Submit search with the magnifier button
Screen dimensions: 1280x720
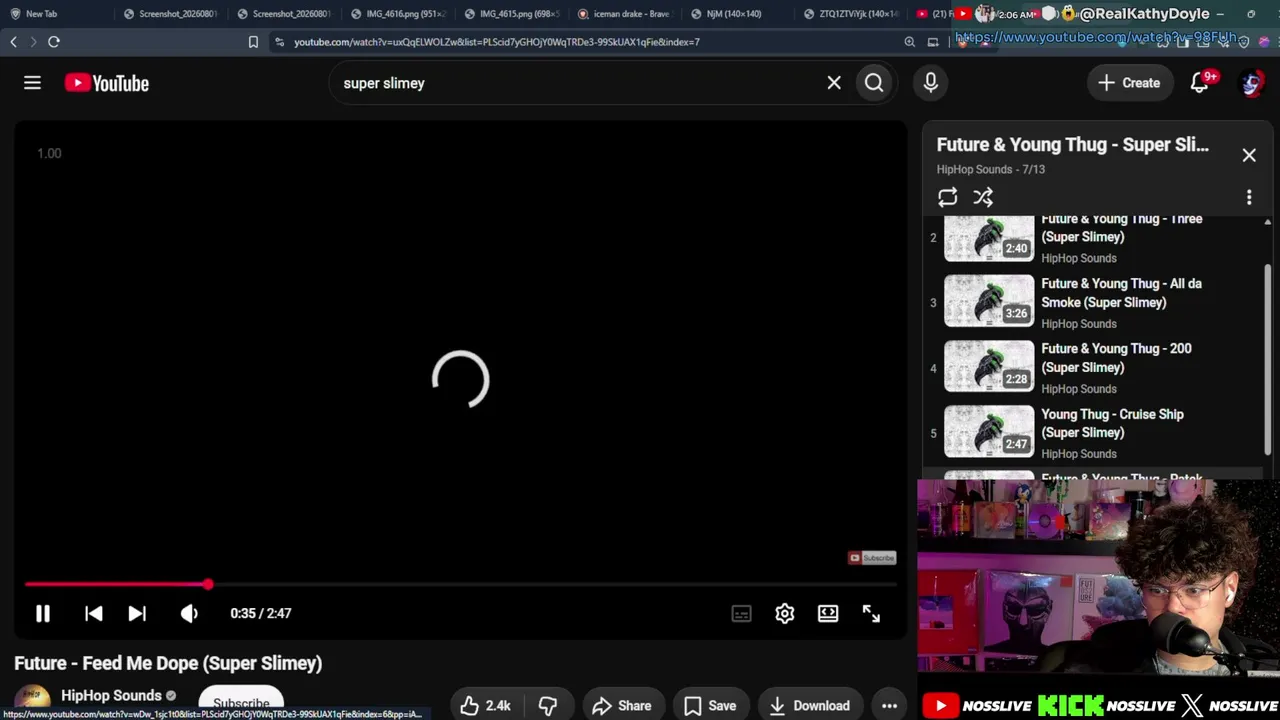(874, 83)
